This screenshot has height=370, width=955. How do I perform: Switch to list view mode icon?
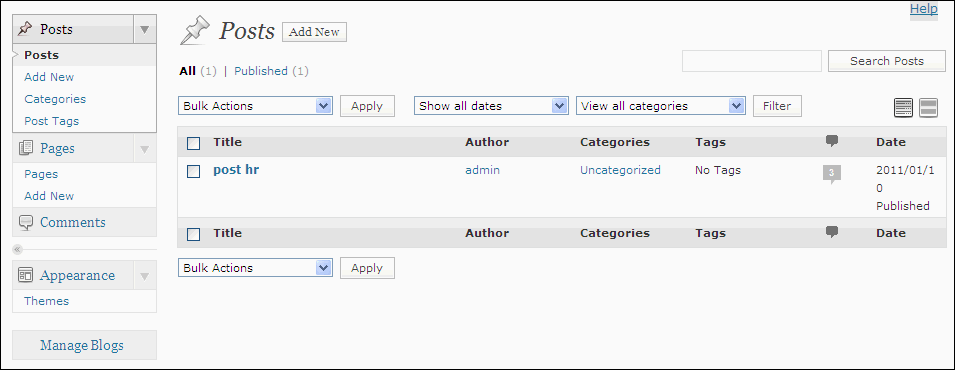point(903,108)
